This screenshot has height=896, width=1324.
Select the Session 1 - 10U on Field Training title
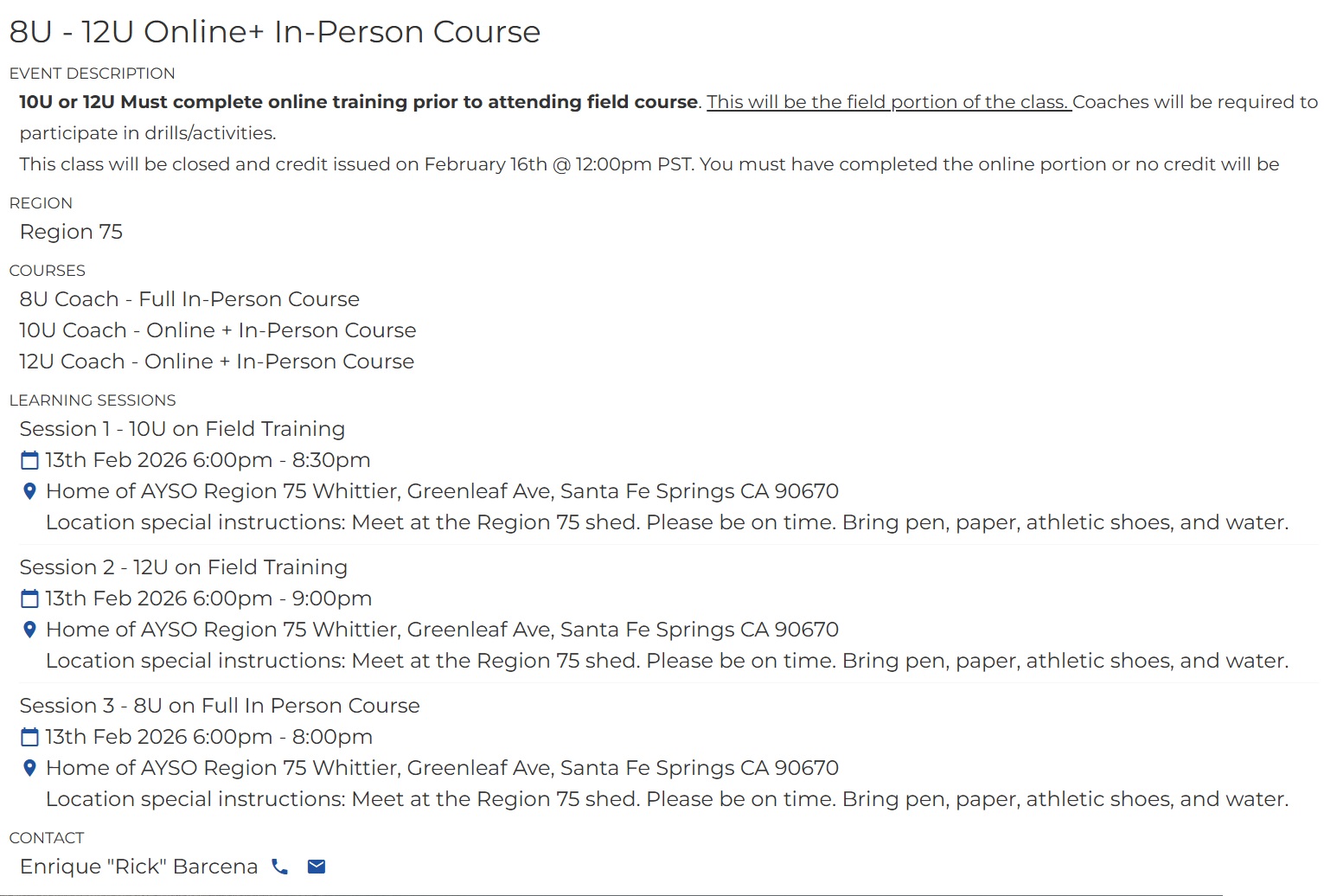click(182, 429)
